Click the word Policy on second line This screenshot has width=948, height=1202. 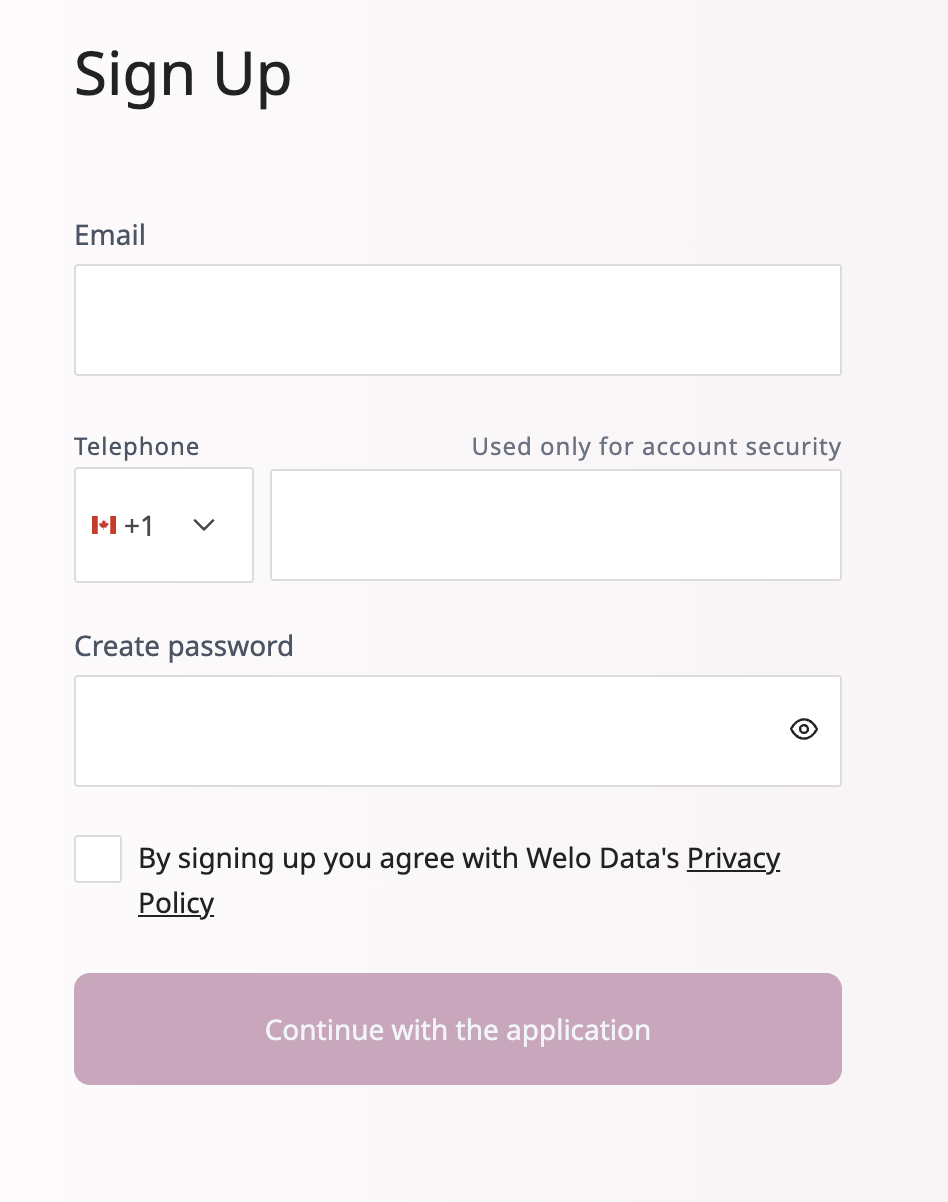tap(176, 903)
